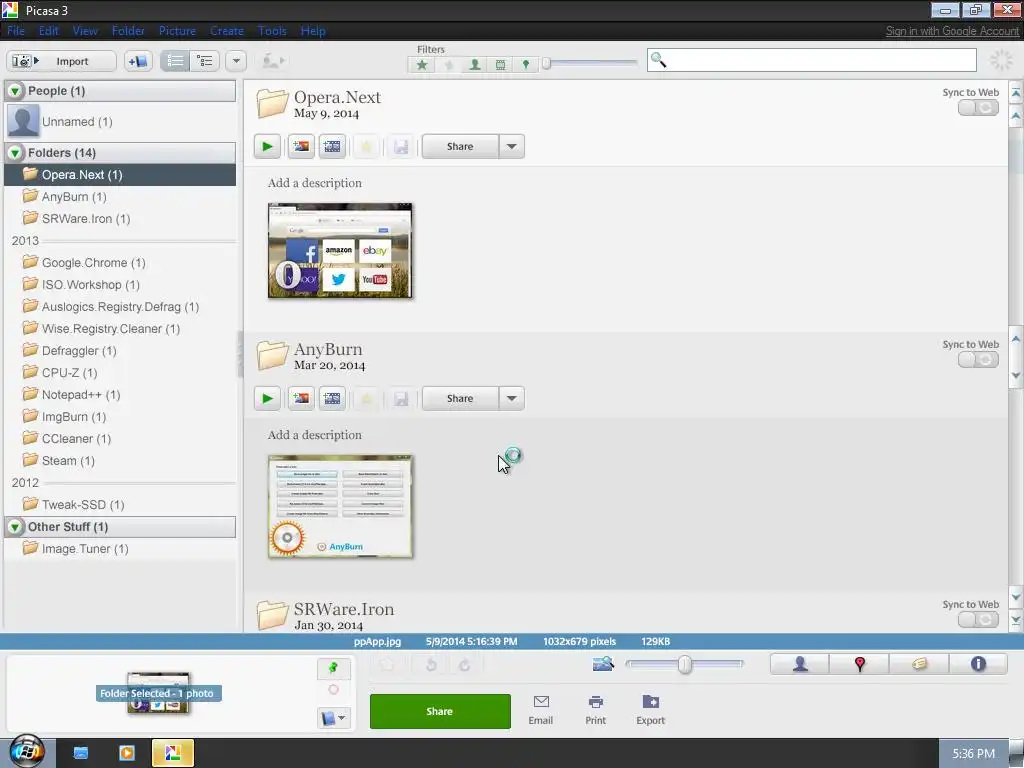Toggle Sync to Web for SRWare.Iron
The height and width of the screenshot is (768, 1024).
tap(978, 620)
